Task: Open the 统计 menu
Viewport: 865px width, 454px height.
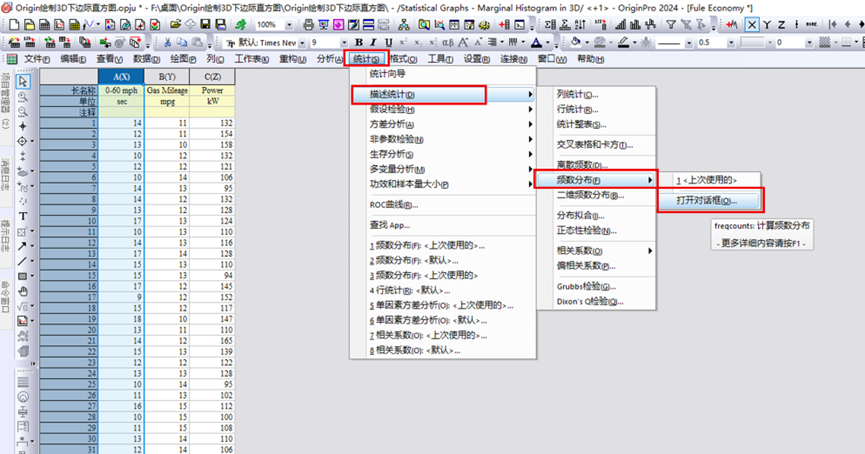Action: tap(366, 58)
